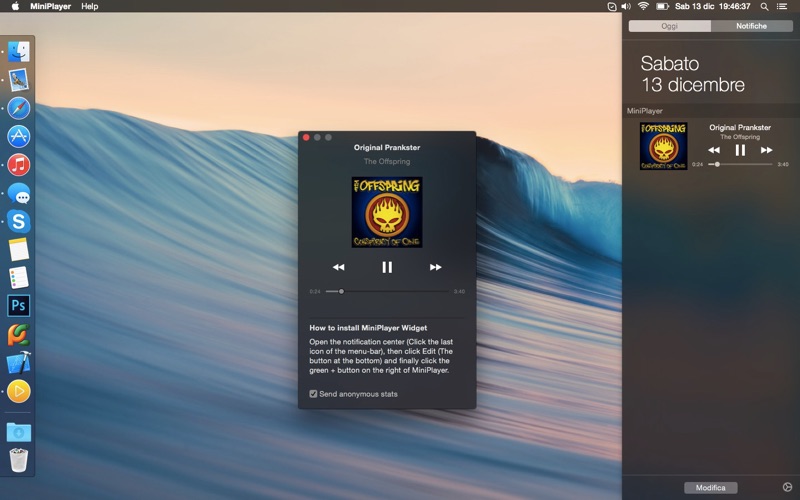Rewind track in Notification Center widget
Viewport: 800px width, 500px height.
pos(714,150)
